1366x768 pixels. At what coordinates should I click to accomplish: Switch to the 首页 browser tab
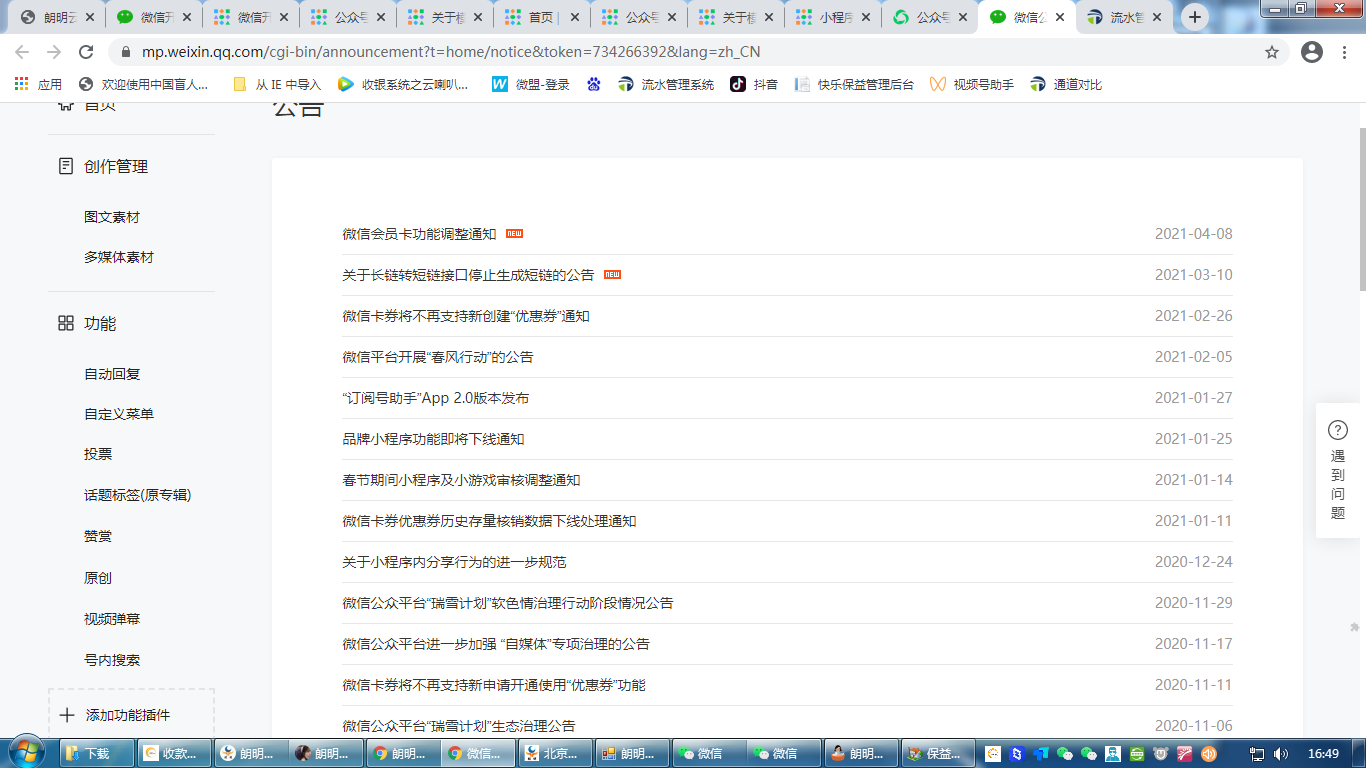[542, 17]
